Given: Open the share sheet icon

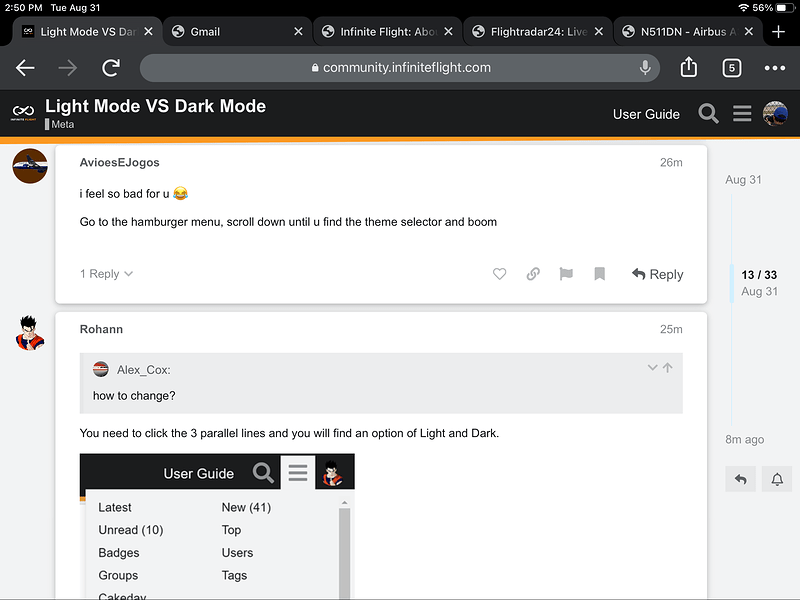Looking at the screenshot, I should [689, 67].
